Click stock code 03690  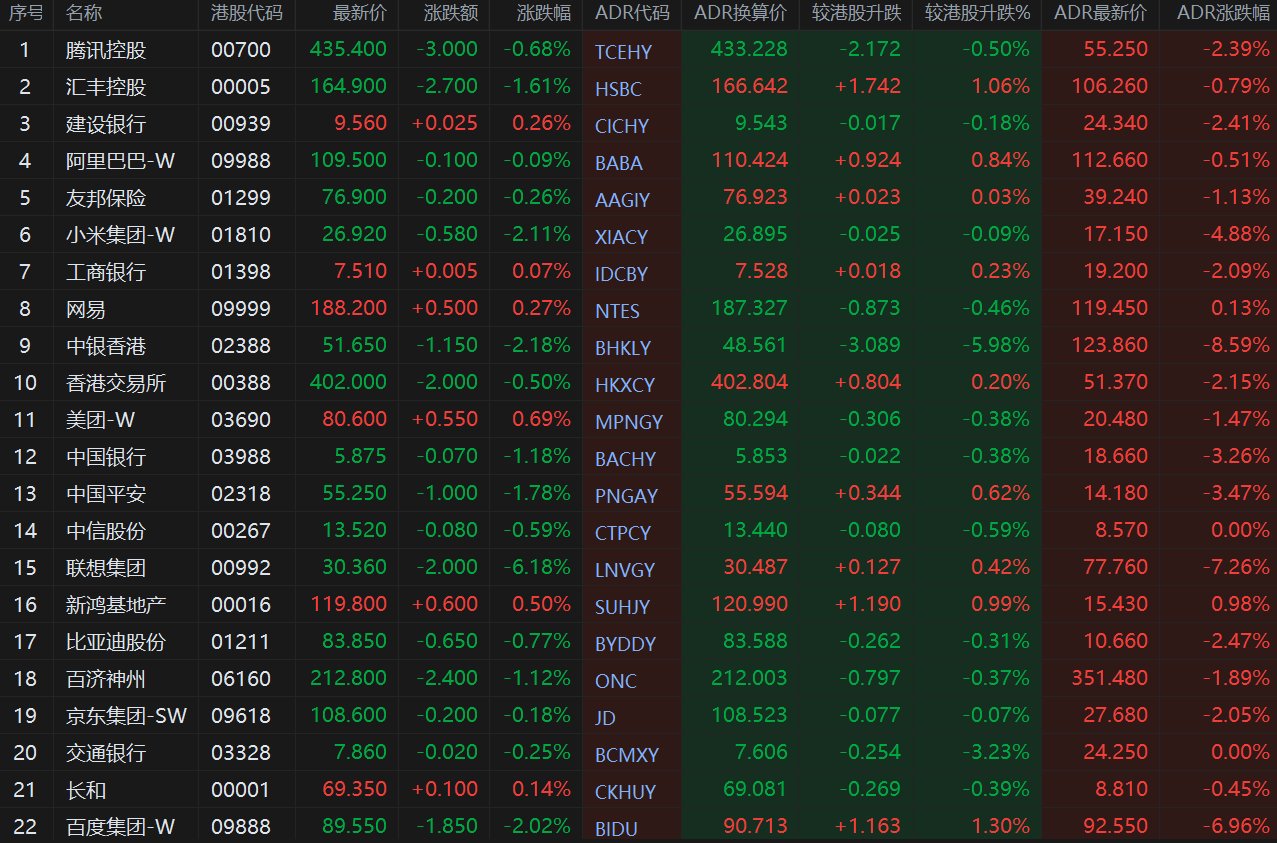[241, 420]
